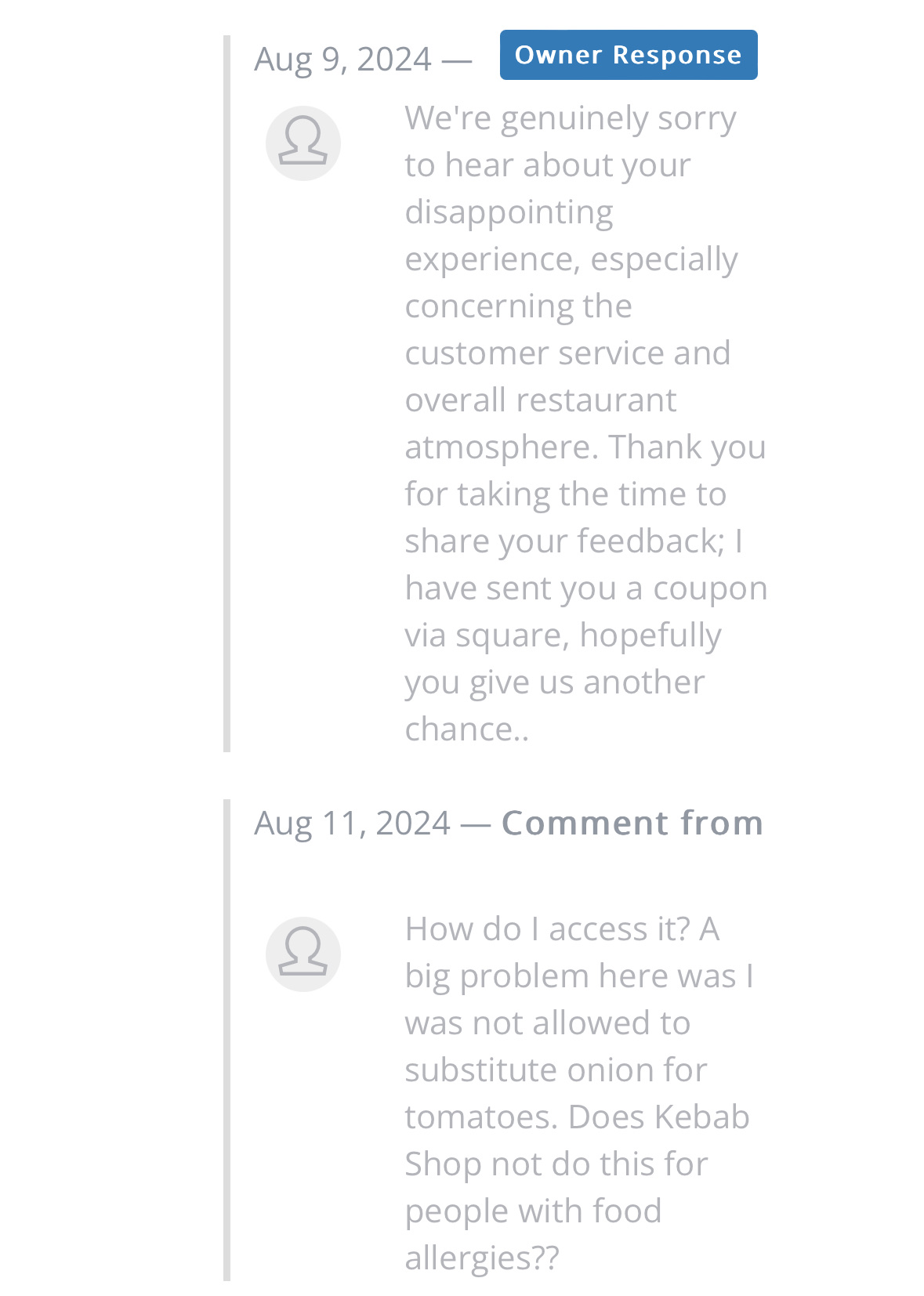This screenshot has height=1296, width=924.
Task: Select the Aug 11, 2024 date
Action: click(352, 824)
